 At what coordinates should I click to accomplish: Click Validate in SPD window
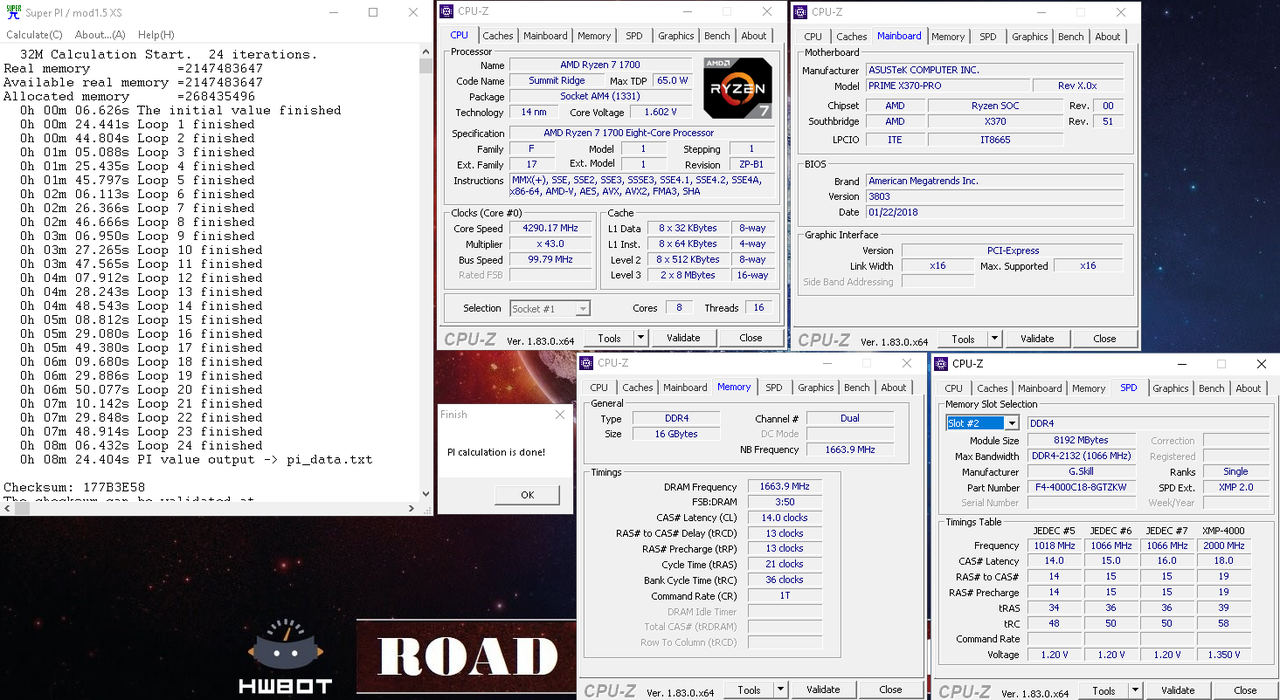(x=1177, y=690)
